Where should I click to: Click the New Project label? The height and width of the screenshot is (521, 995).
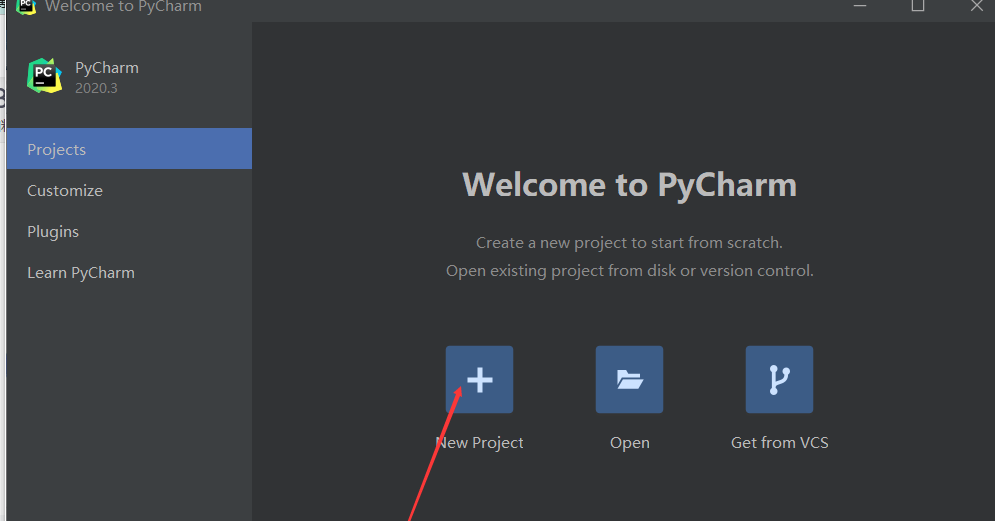point(479,442)
